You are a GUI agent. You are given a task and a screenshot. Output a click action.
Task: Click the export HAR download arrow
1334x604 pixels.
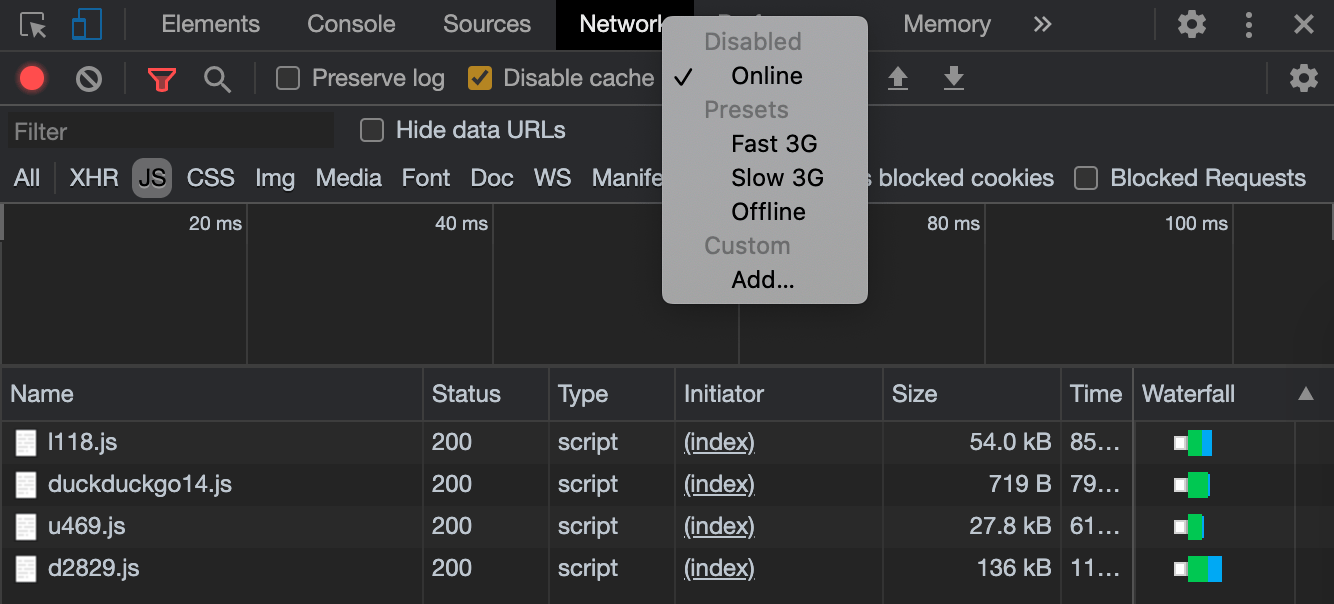(954, 78)
